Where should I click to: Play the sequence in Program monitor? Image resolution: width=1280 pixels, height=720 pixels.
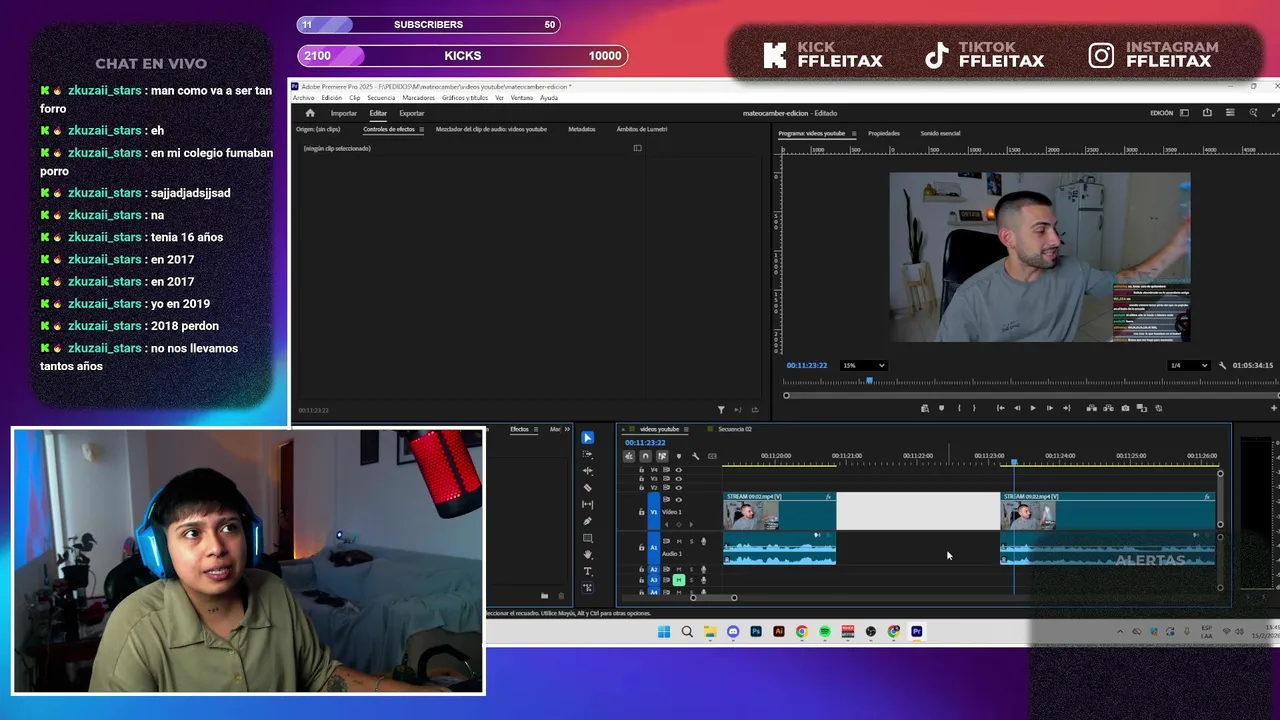click(x=1033, y=408)
